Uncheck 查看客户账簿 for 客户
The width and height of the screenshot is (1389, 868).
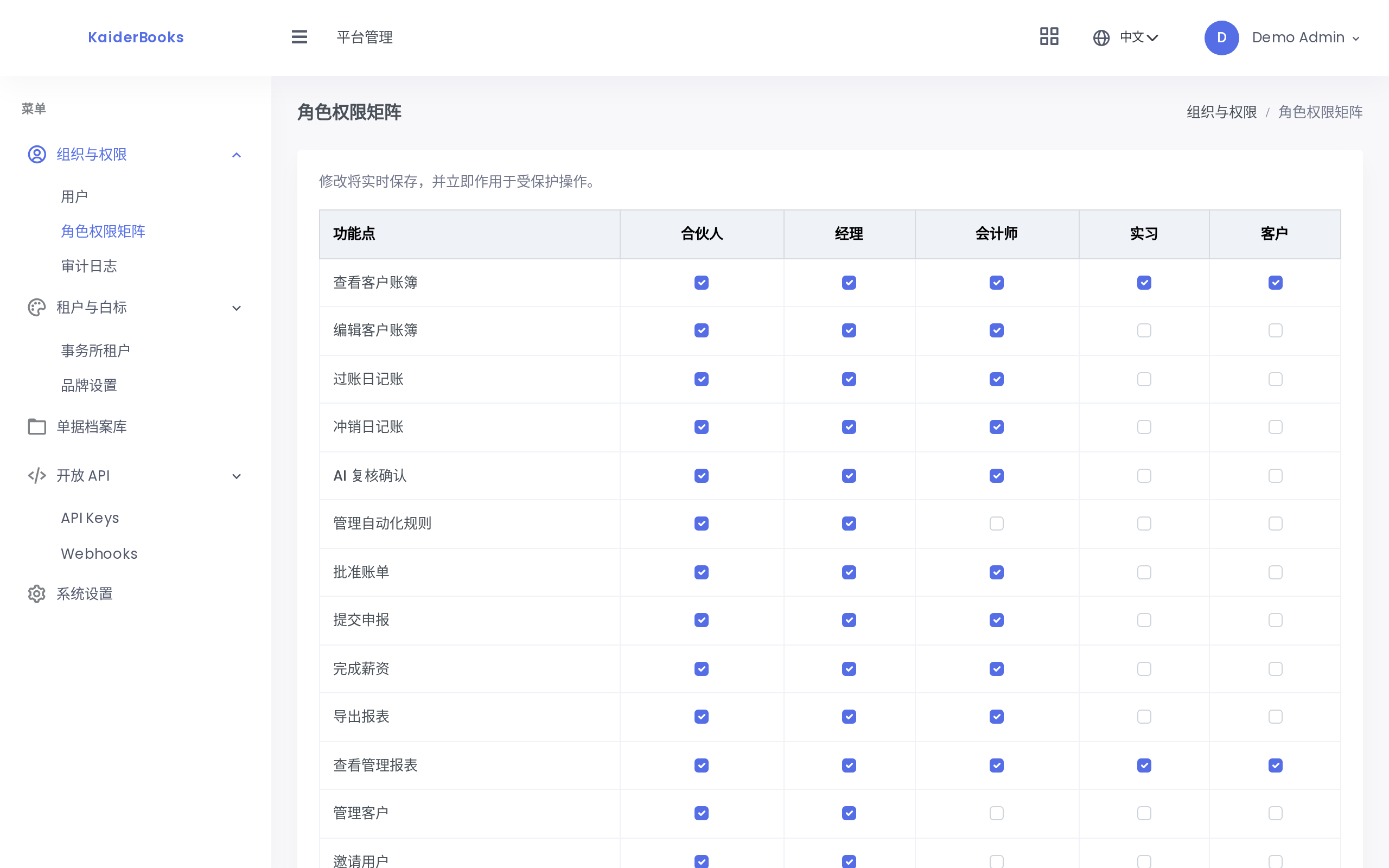[x=1276, y=283]
